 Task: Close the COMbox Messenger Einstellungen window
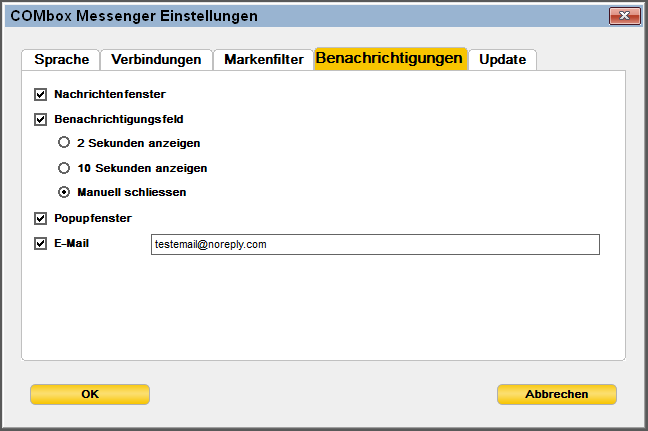point(624,16)
